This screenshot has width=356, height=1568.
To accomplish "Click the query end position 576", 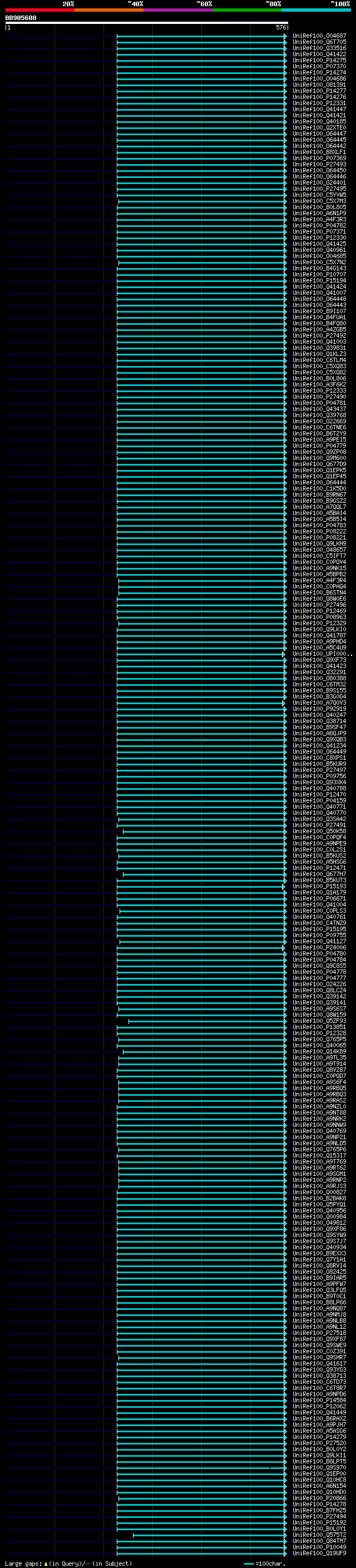I will [280, 27].
